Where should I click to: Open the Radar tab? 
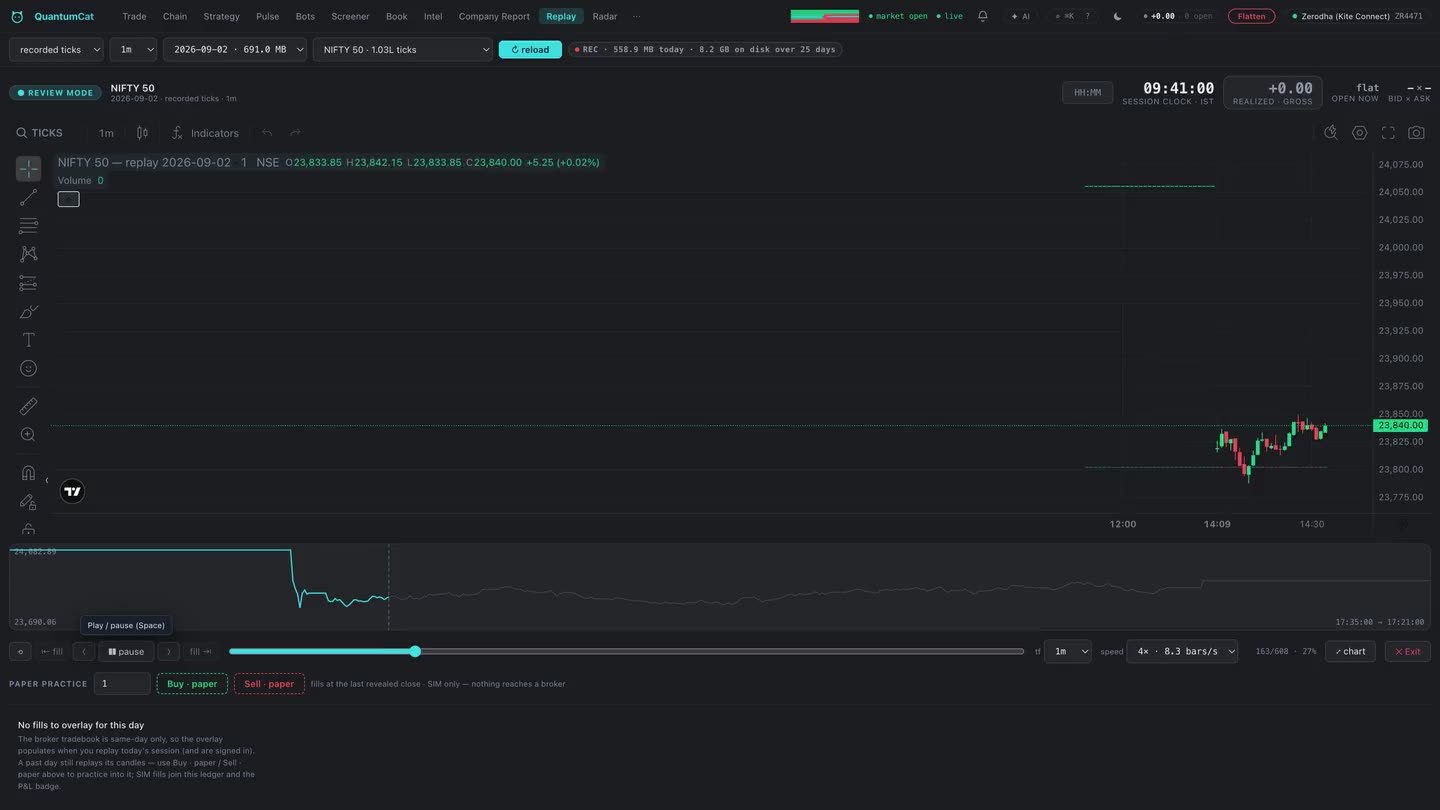point(605,16)
